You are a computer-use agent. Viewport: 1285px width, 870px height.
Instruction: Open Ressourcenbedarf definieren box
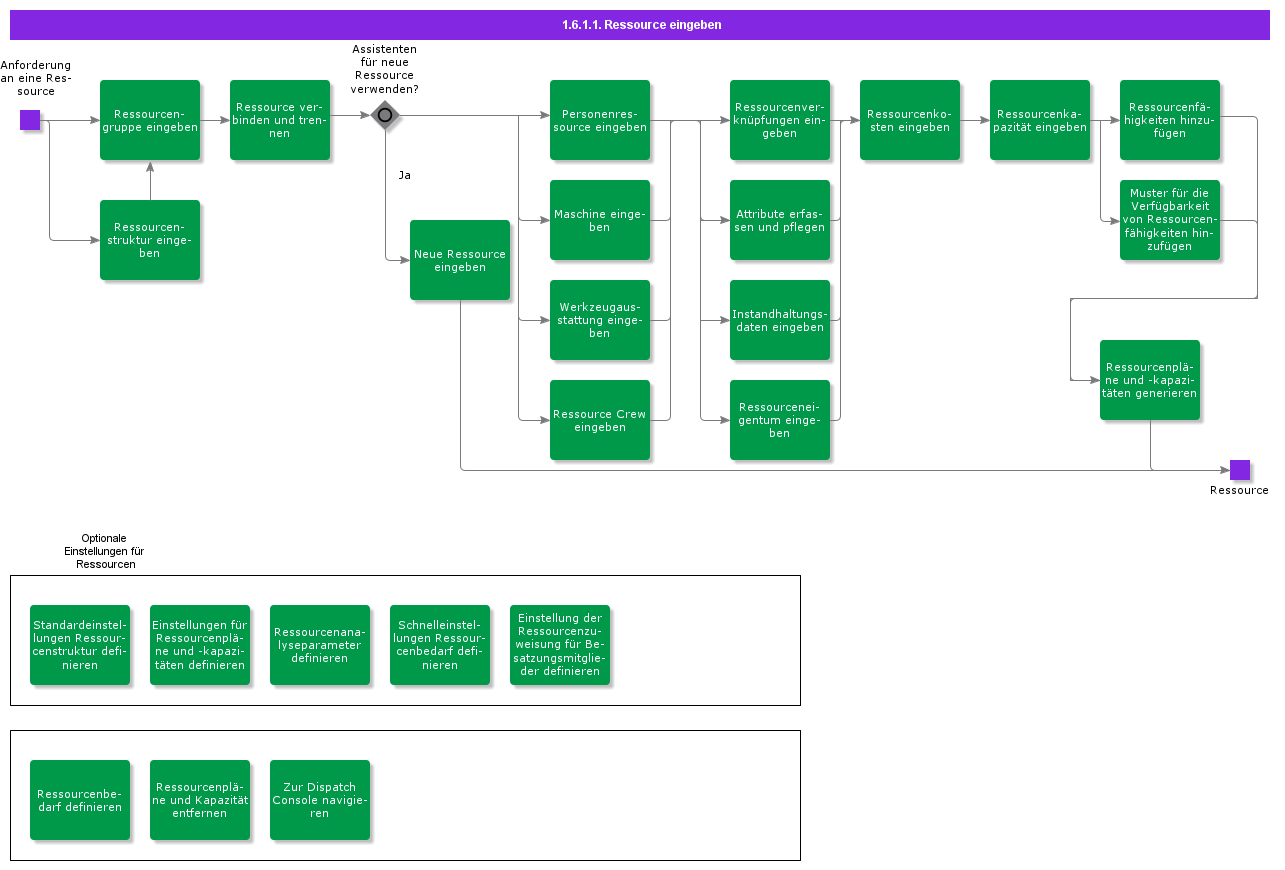80,800
